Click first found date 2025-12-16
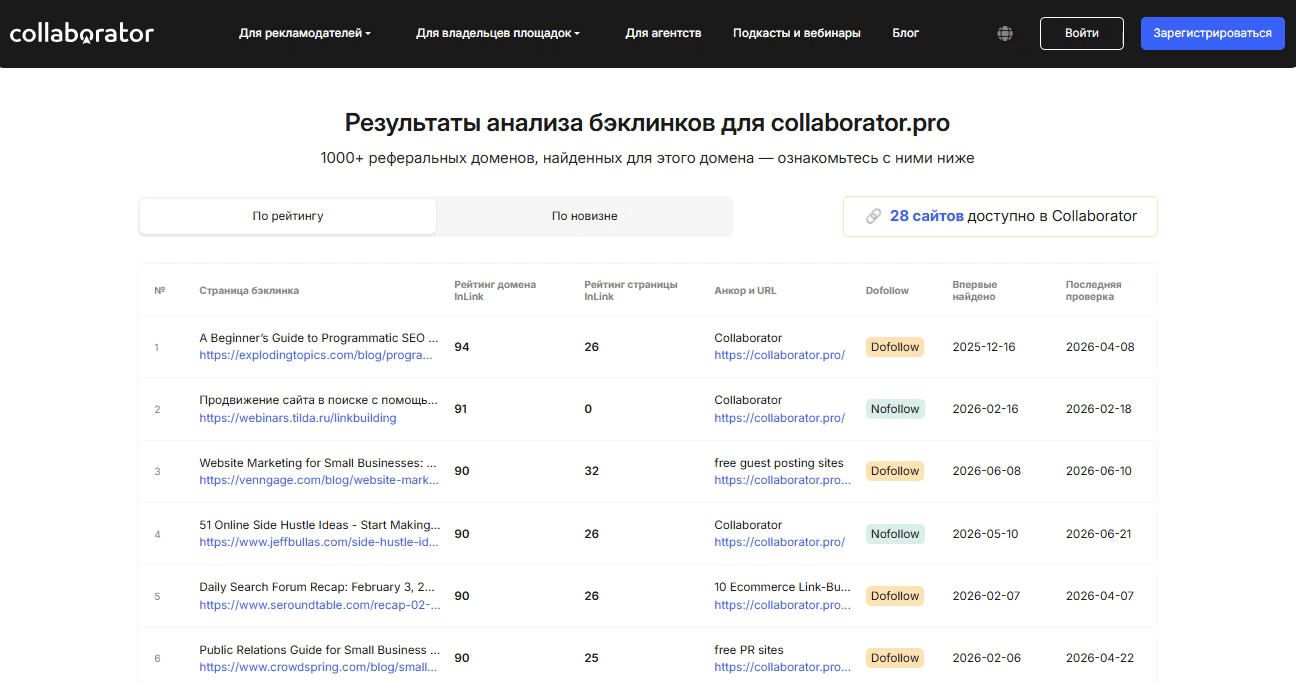 pyautogui.click(x=984, y=347)
